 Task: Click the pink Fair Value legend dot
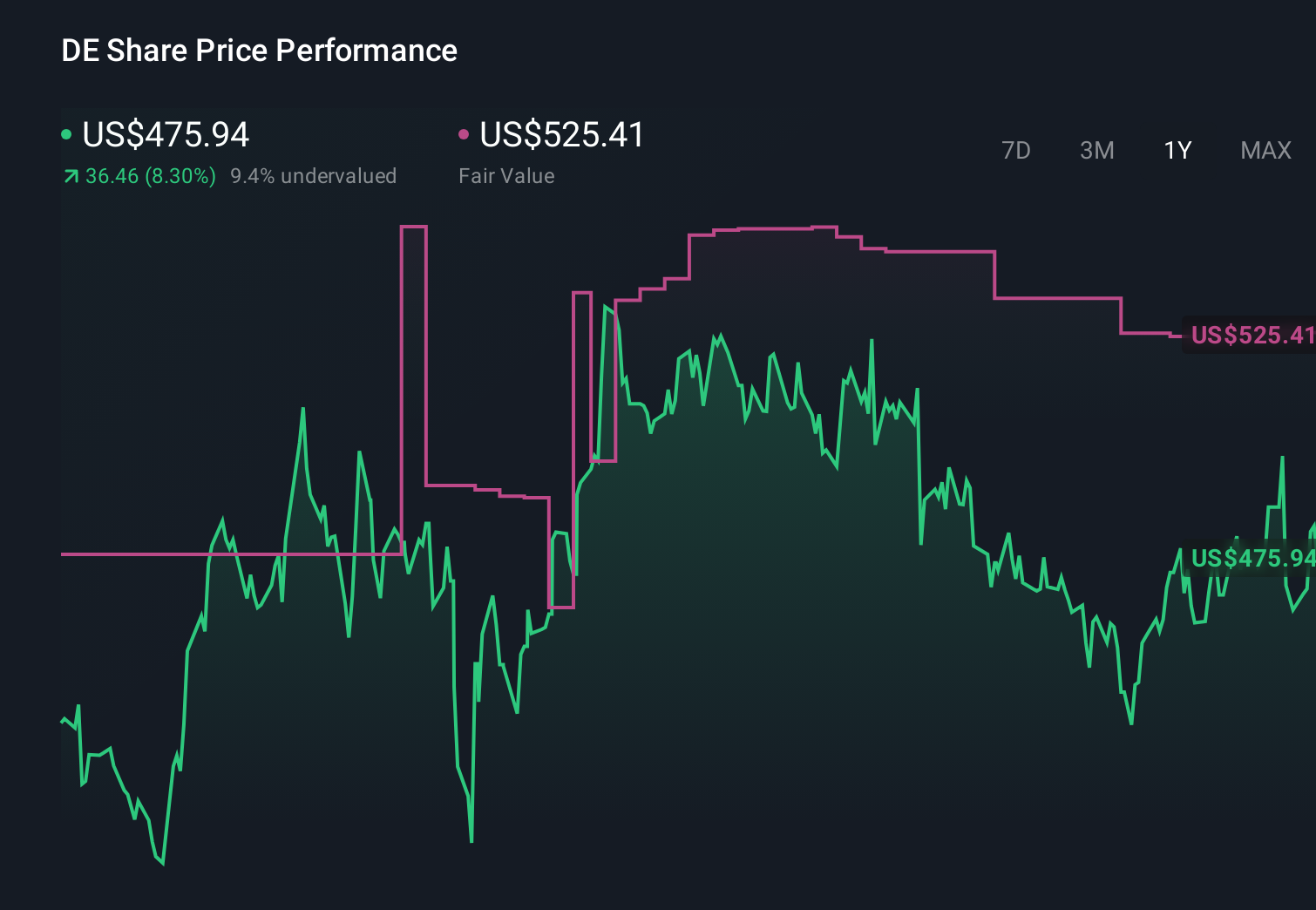[x=464, y=132]
